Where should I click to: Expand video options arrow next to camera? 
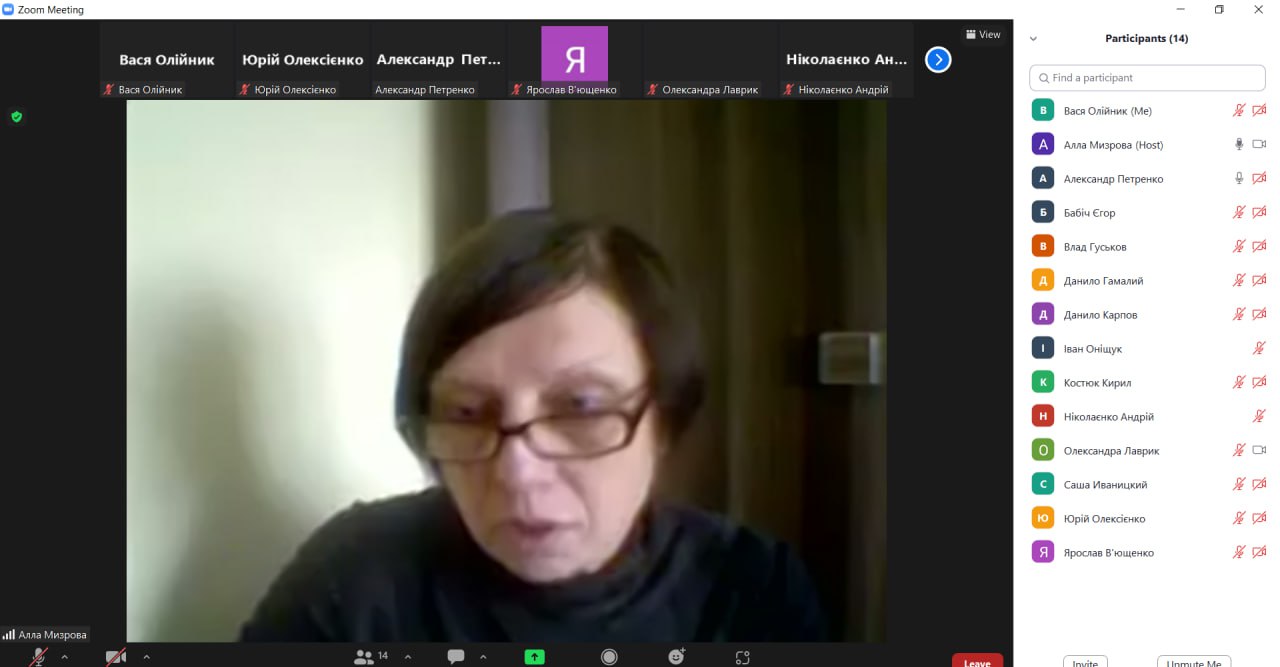tap(146, 657)
